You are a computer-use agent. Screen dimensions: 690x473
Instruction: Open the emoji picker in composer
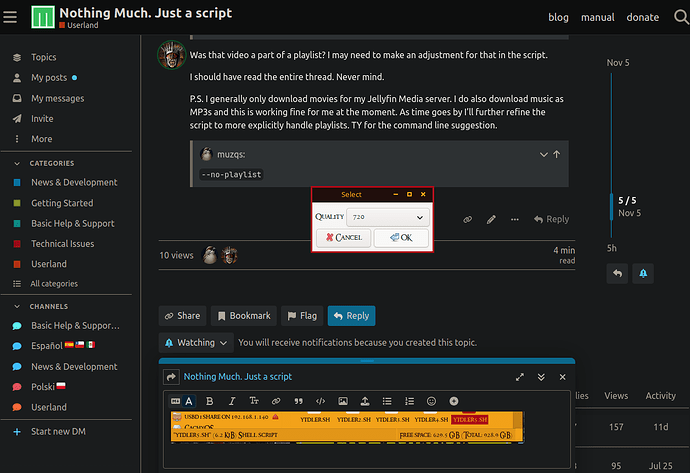[x=431, y=401]
